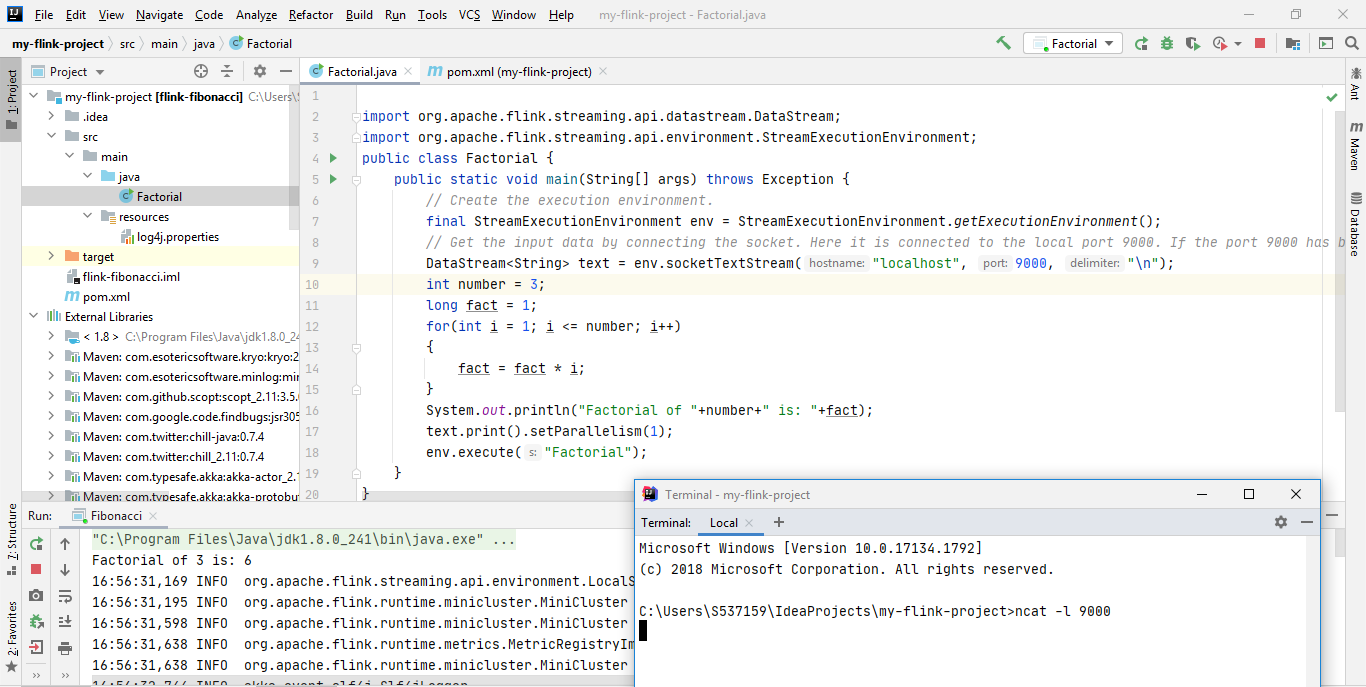The width and height of the screenshot is (1366, 687).
Task: Click the Down the stack trace arrow
Action: pyautogui.click(x=65, y=569)
